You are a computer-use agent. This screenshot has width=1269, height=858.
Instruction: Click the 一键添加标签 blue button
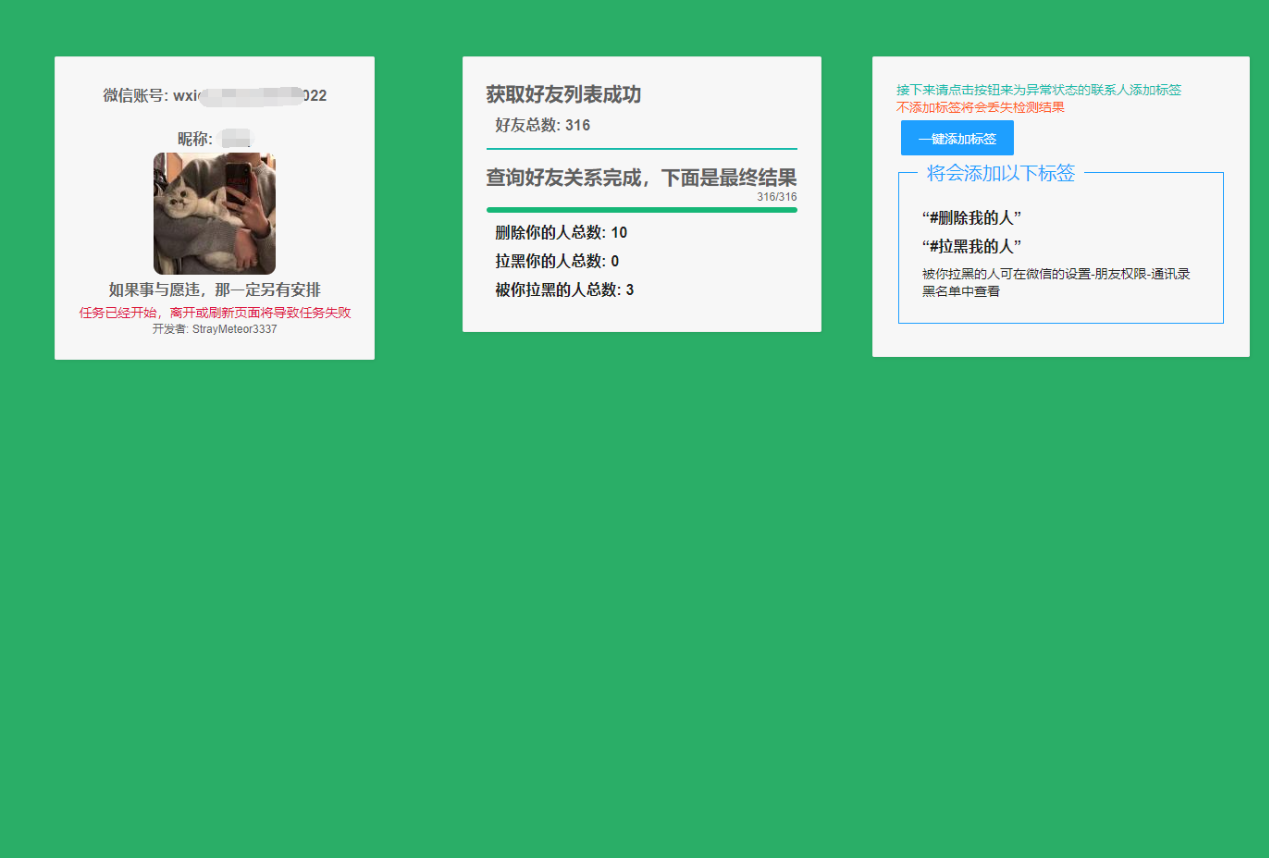click(955, 138)
